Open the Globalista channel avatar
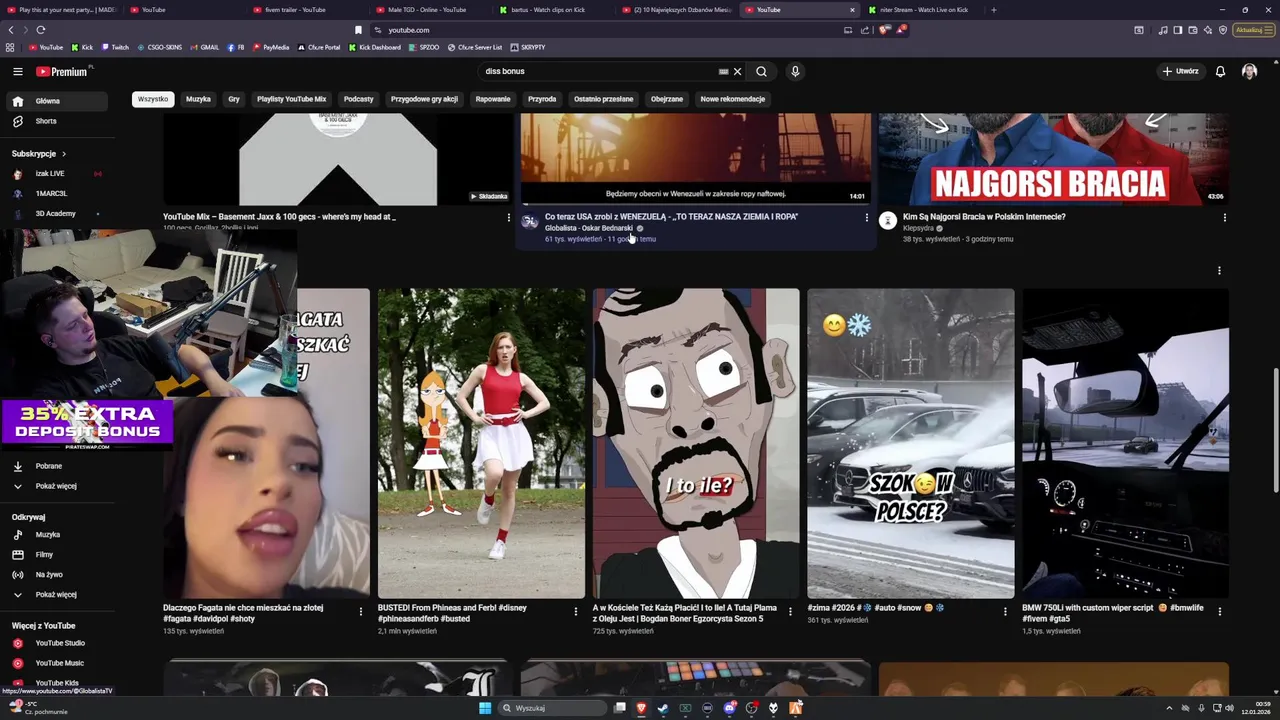Screen dimensions: 1280x720 (x=530, y=221)
